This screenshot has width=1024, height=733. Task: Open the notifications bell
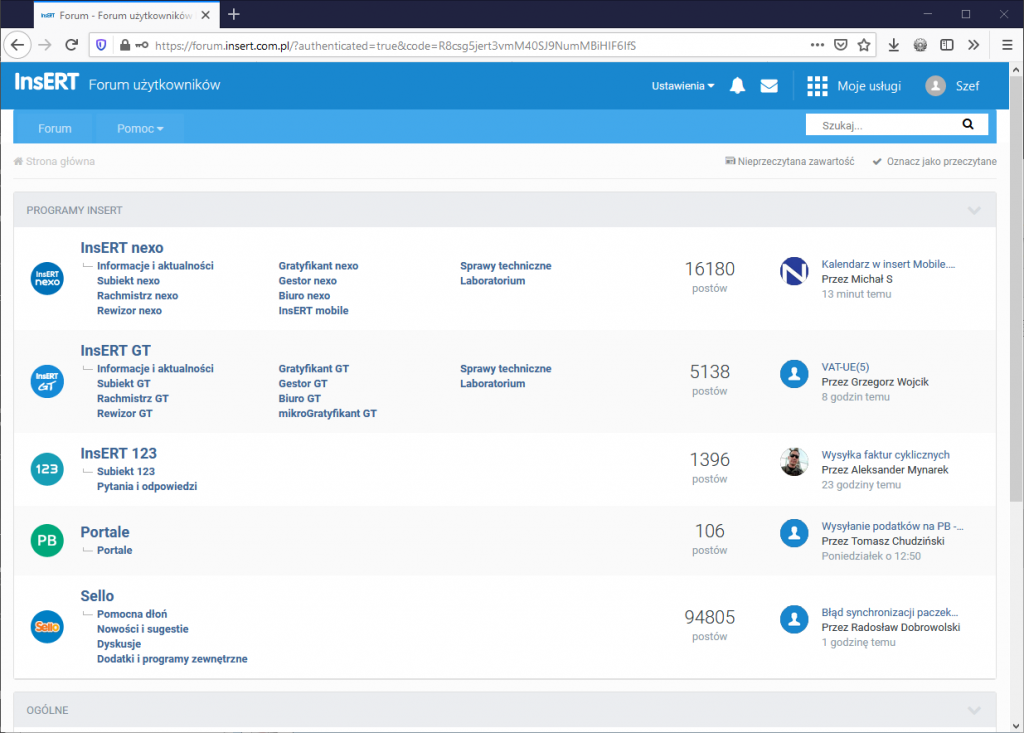pyautogui.click(x=737, y=86)
